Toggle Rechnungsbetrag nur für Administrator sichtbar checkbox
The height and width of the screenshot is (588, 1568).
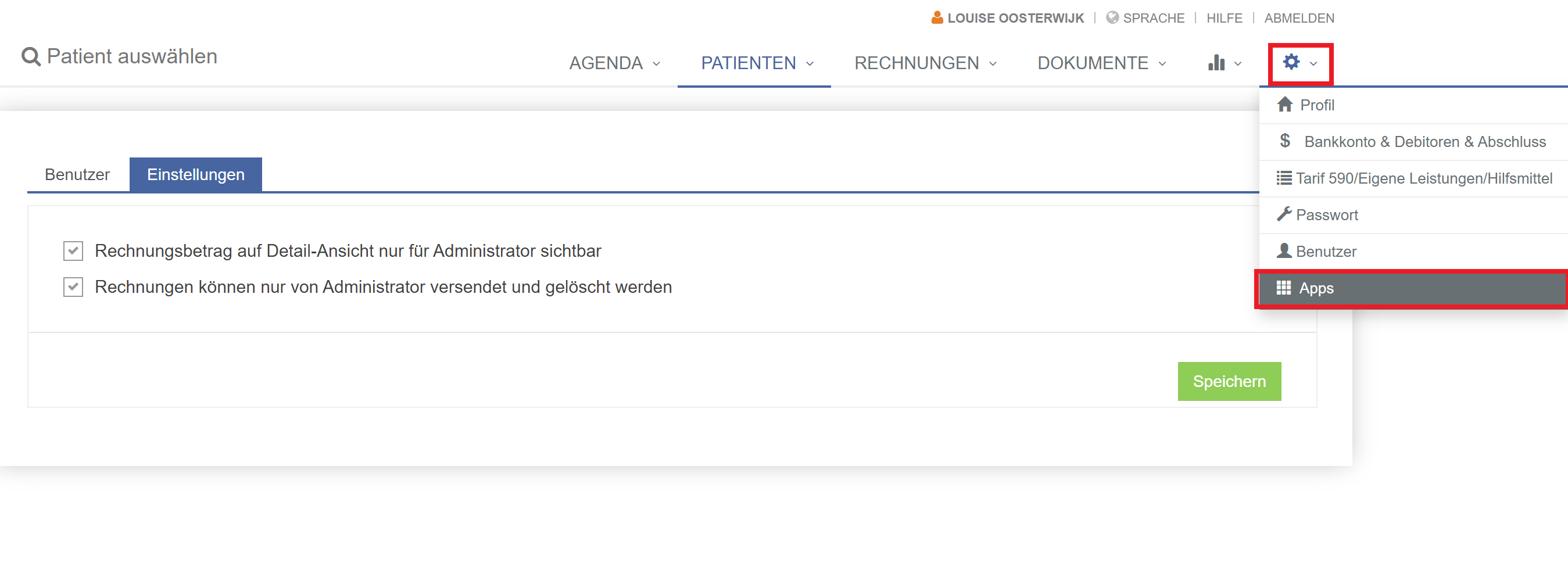73,251
